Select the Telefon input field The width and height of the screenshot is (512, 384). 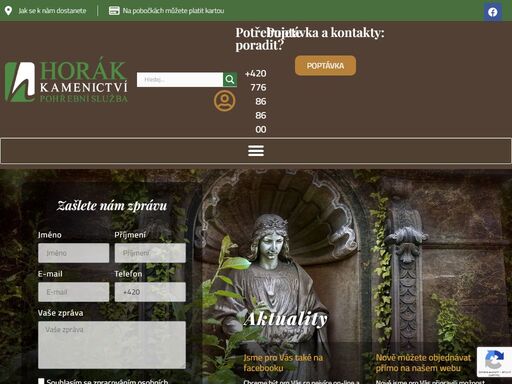click(x=150, y=292)
